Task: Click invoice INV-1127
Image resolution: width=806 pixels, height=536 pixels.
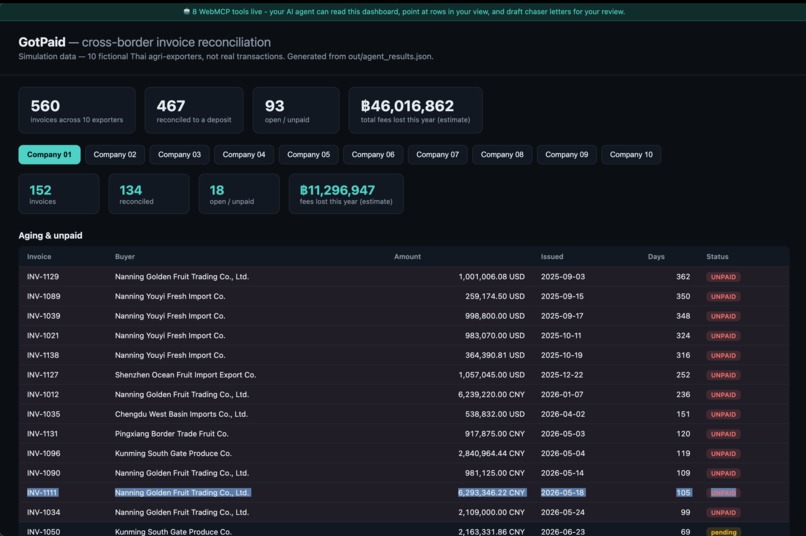Action: (x=43, y=375)
